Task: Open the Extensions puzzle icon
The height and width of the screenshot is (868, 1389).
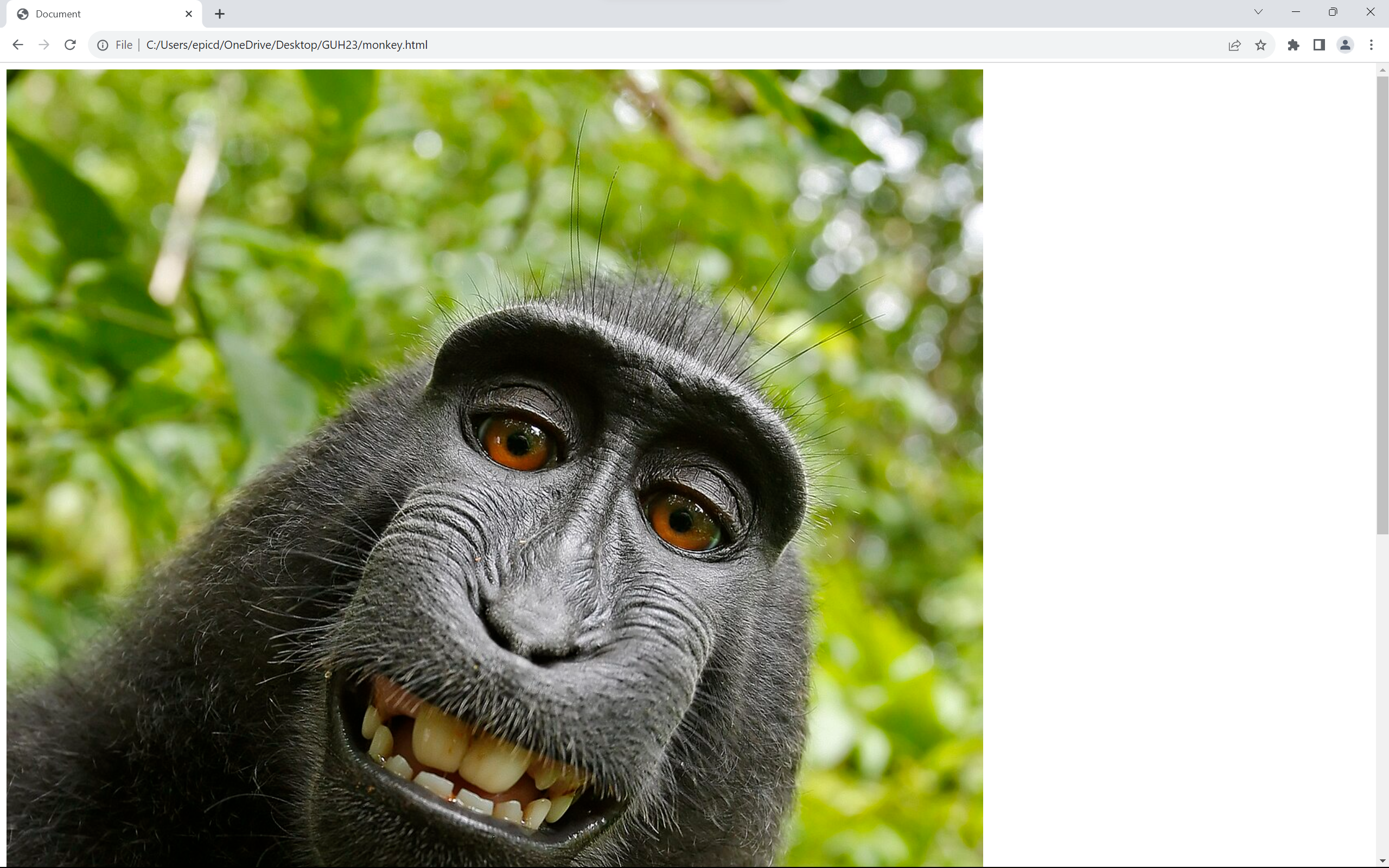Action: tap(1293, 45)
